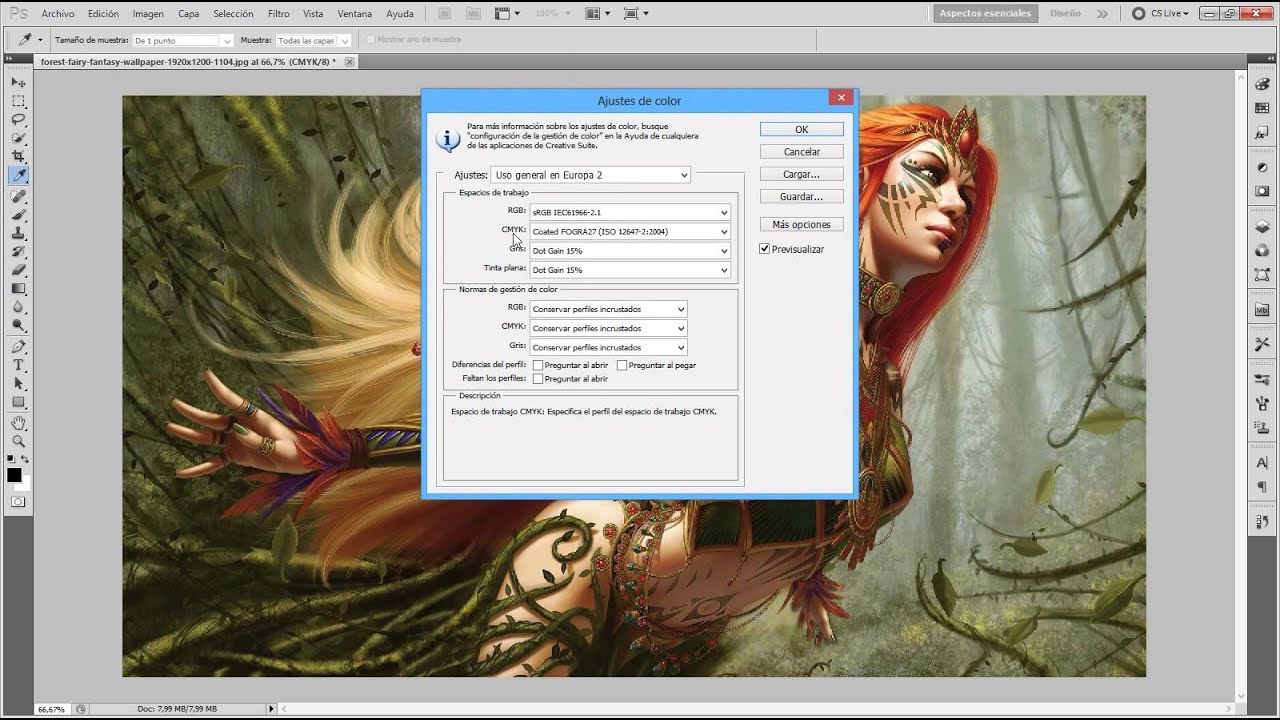Open the Color panel icon
Screen dimensions: 1280x720
tap(1262, 84)
